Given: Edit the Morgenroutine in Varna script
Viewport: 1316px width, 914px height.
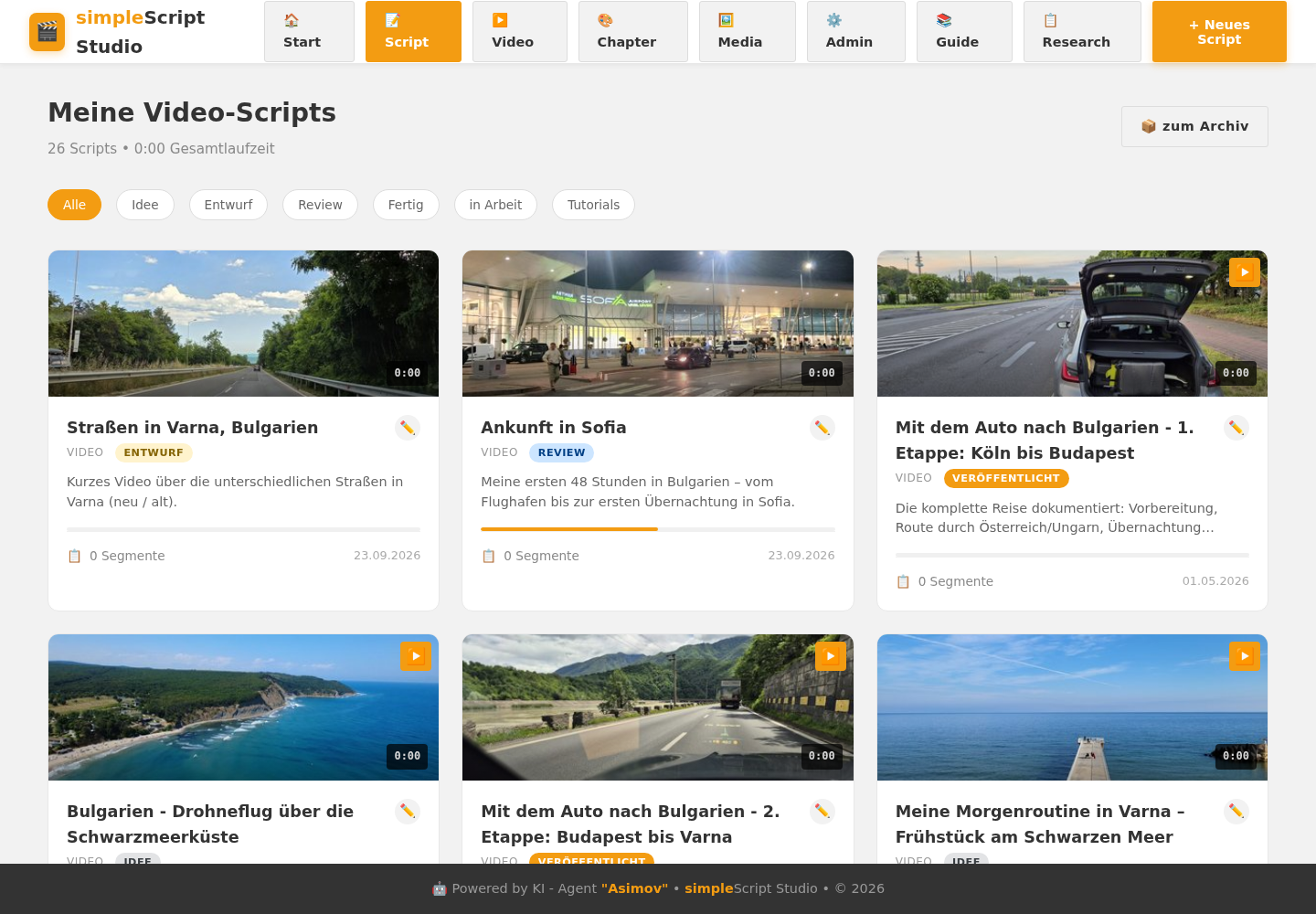Looking at the screenshot, I should point(1236,812).
